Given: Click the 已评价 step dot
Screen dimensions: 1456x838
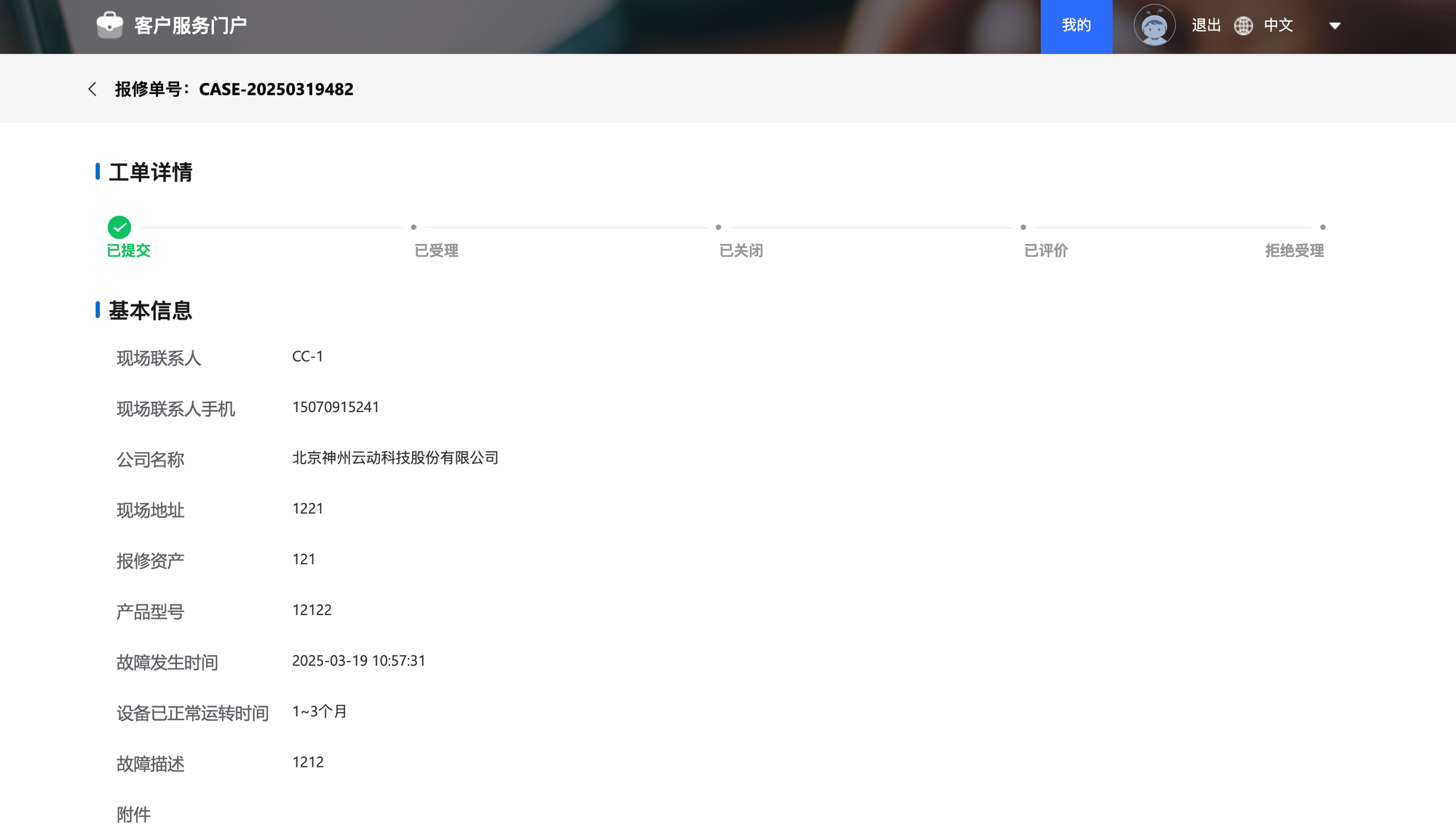Looking at the screenshot, I should [1023, 227].
